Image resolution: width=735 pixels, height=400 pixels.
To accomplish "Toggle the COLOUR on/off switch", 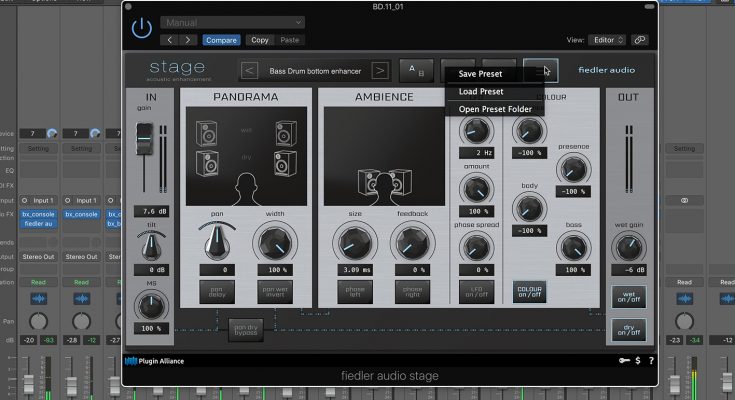I will (x=529, y=291).
